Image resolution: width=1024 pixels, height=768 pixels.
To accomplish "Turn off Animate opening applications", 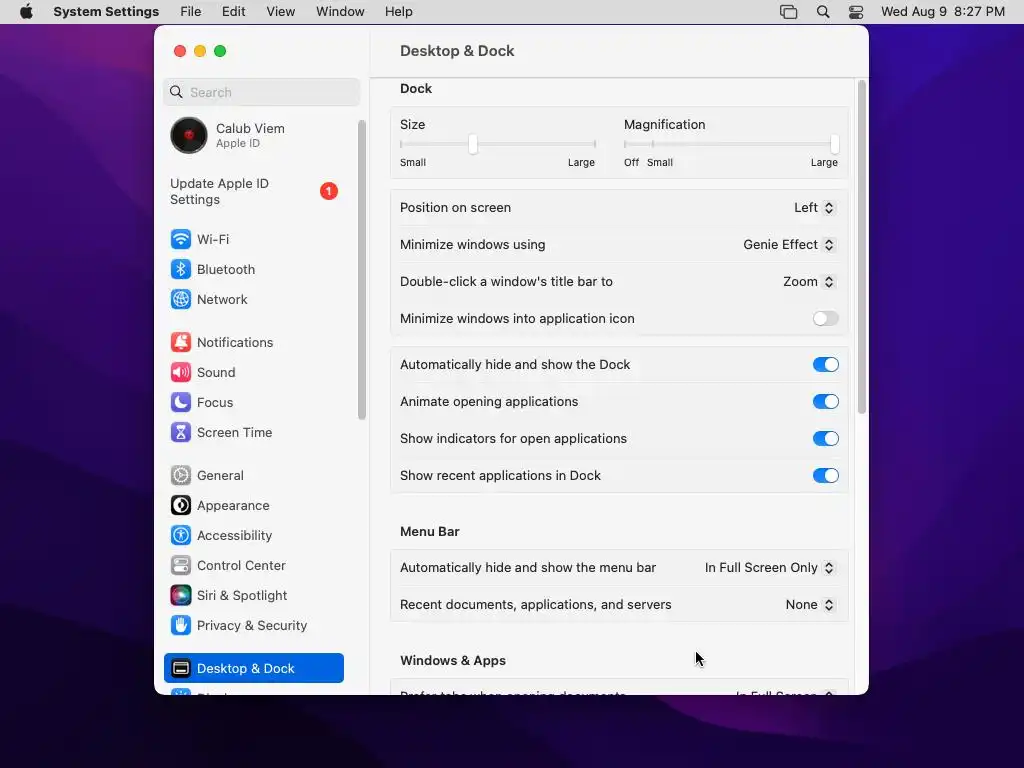I will point(825,402).
